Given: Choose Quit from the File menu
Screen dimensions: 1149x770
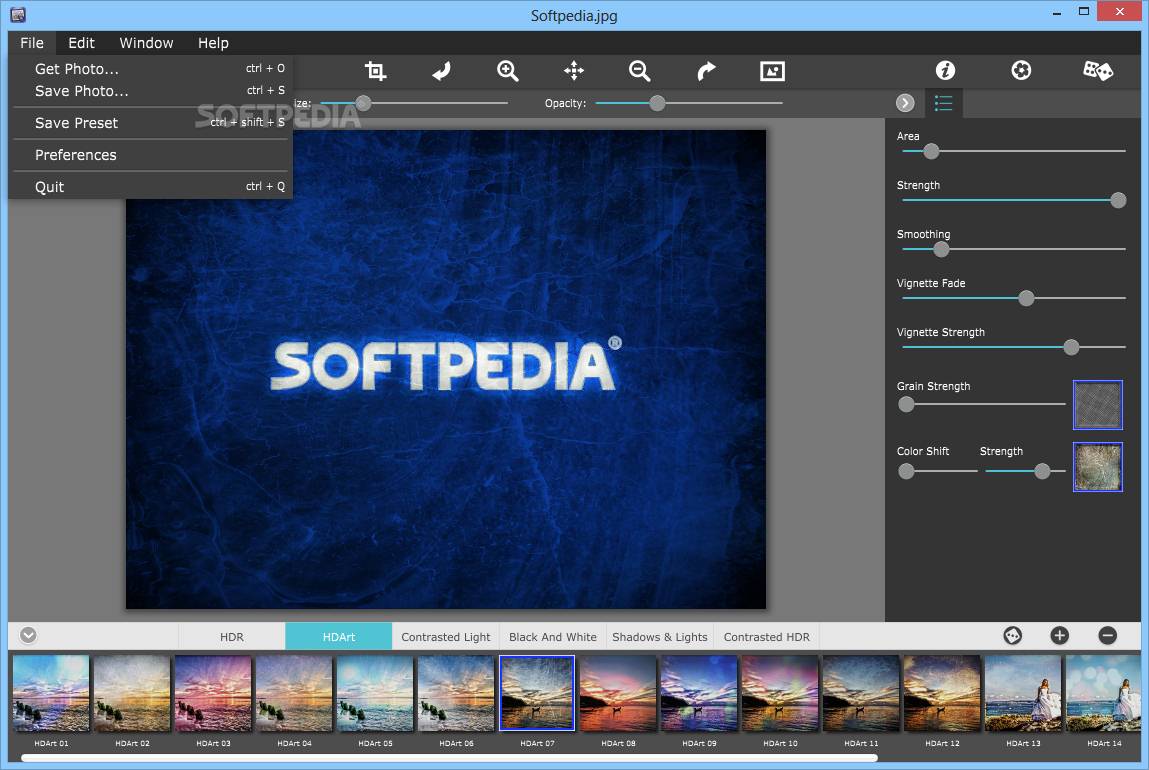Looking at the screenshot, I should tap(151, 187).
